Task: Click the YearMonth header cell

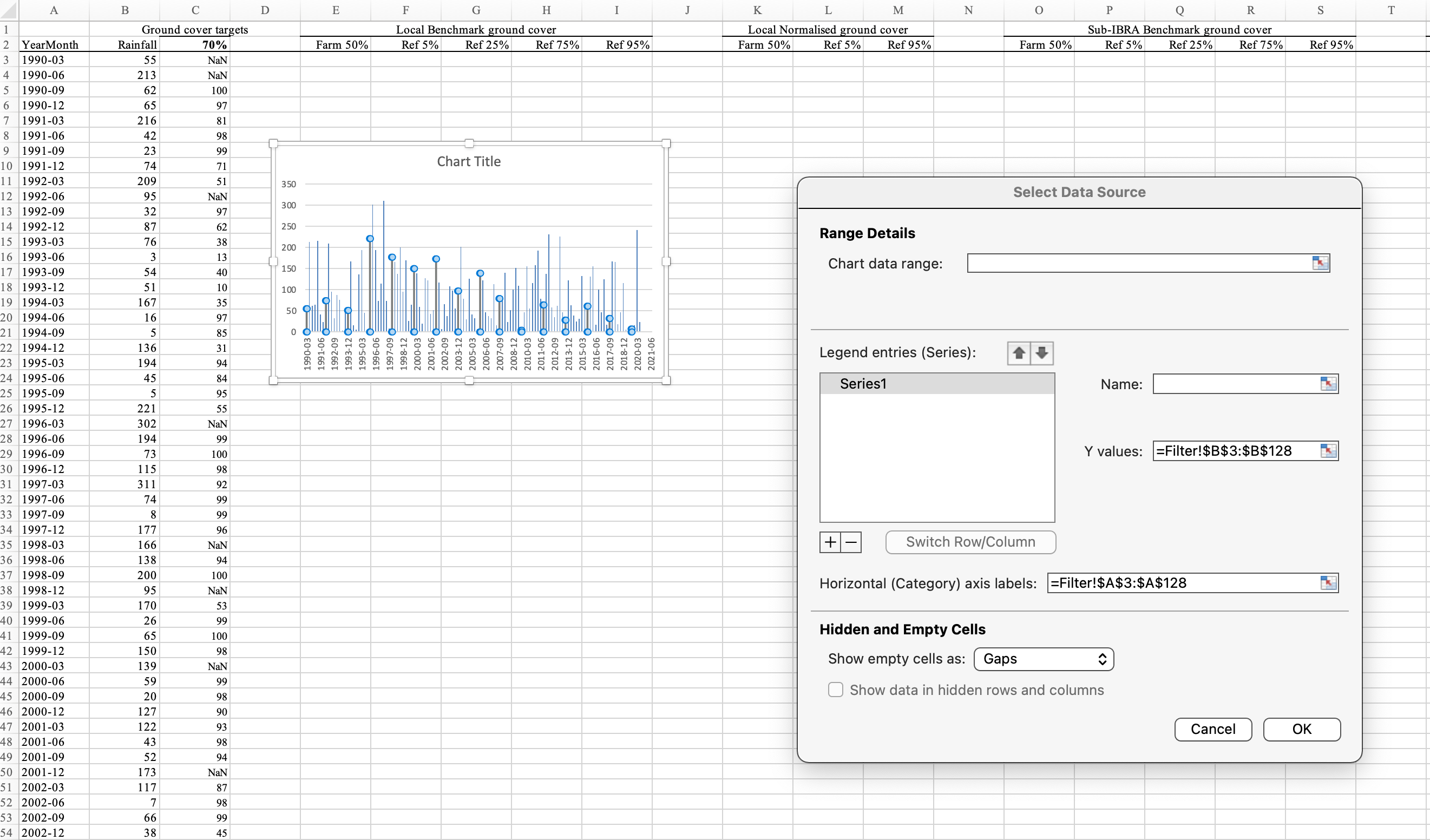Action: pos(54,45)
